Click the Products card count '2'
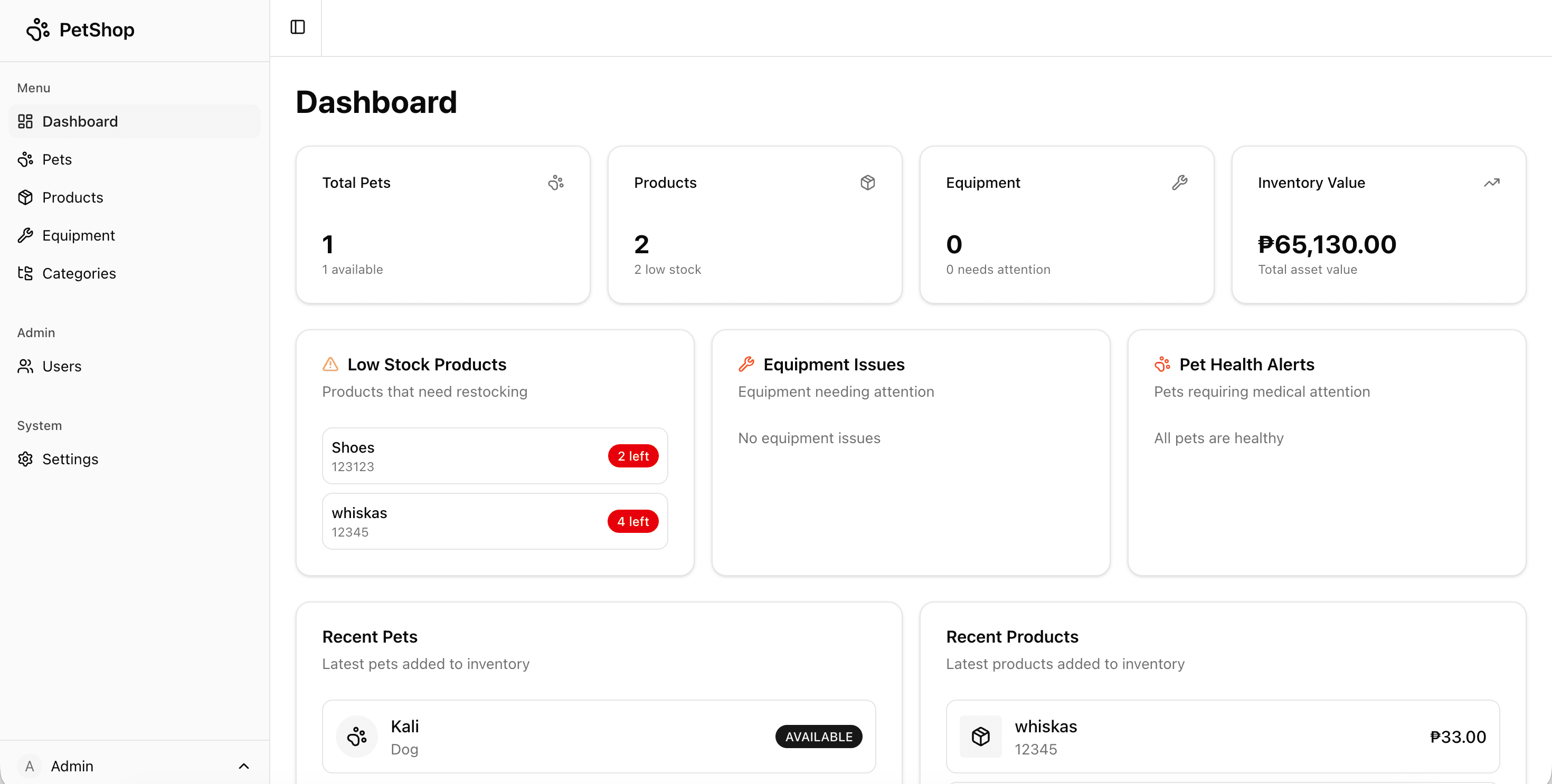Viewport: 1552px width, 784px height. 641,244
